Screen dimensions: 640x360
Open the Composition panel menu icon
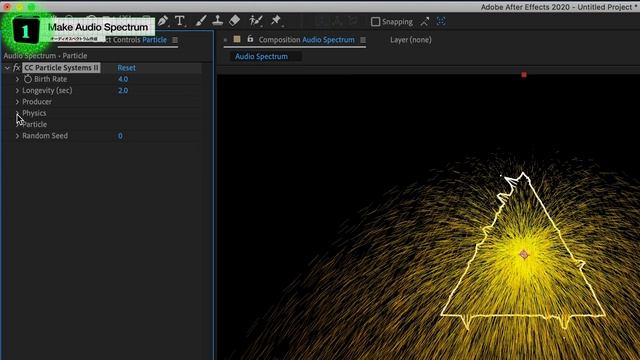click(x=363, y=40)
